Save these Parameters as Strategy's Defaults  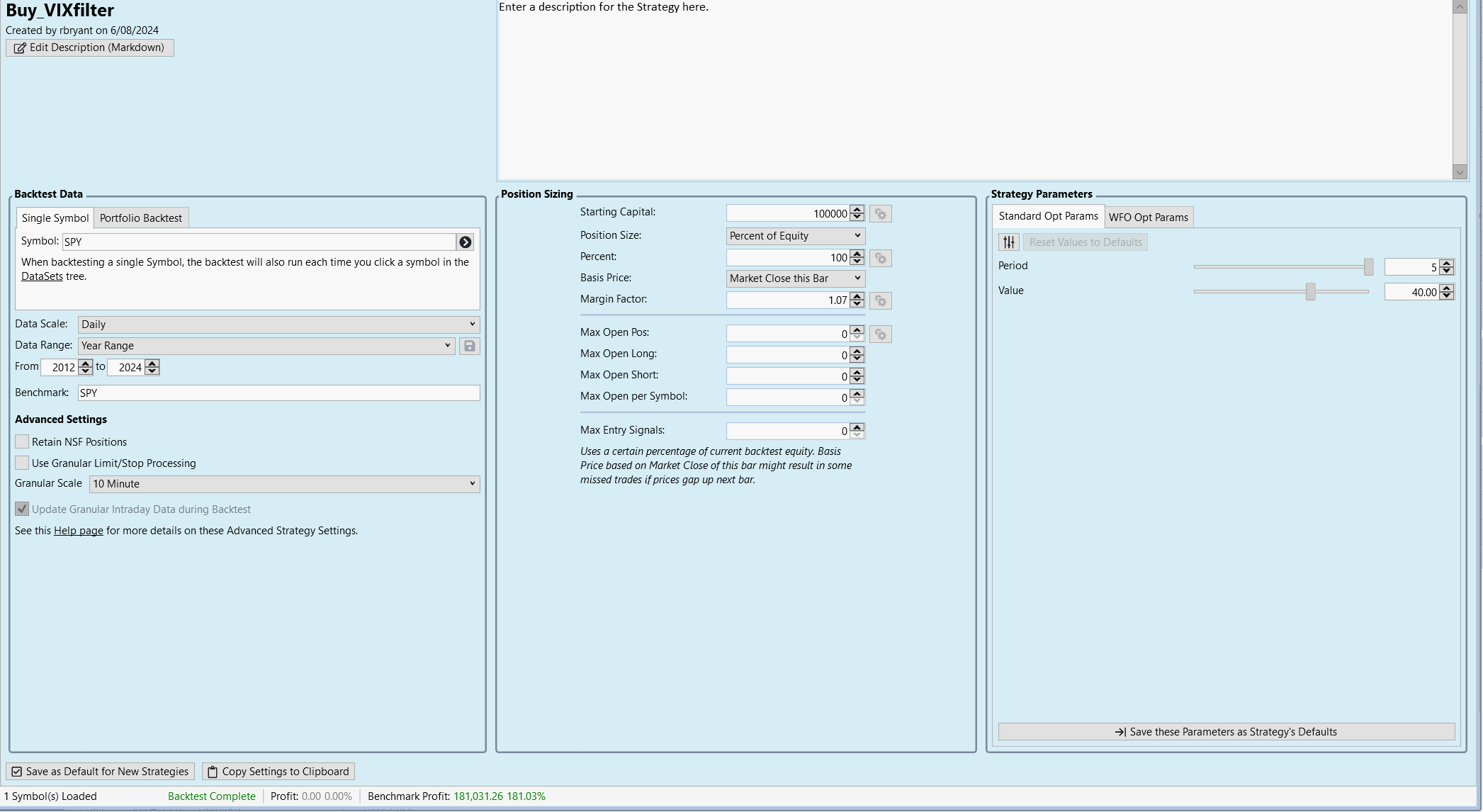(x=1226, y=732)
